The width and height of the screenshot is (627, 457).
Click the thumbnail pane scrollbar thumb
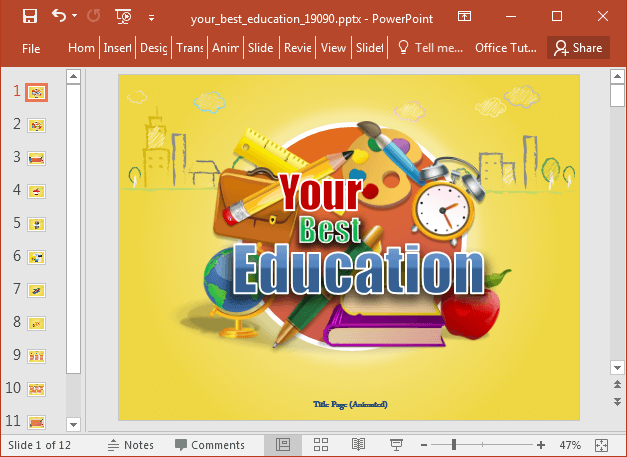[73, 229]
